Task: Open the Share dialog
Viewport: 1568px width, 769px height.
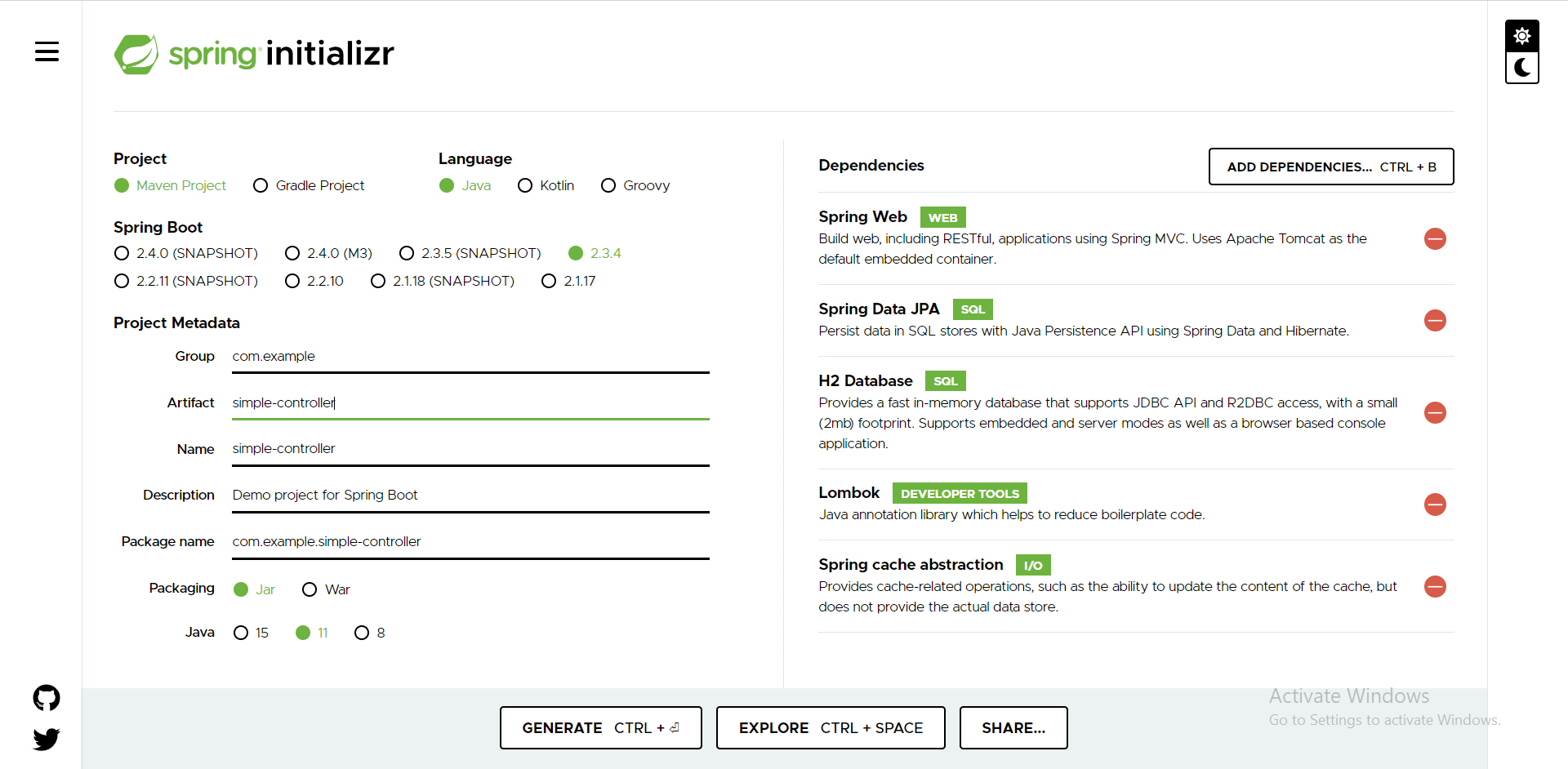Action: (1013, 727)
